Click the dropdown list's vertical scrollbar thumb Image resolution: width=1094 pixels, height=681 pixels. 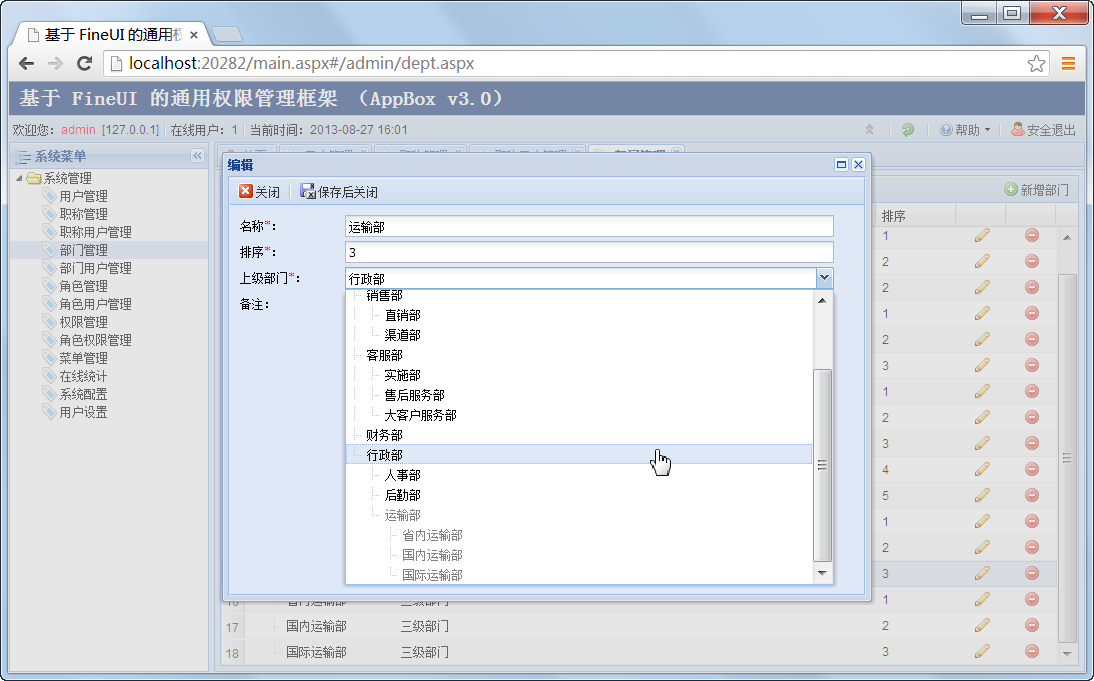click(x=822, y=465)
